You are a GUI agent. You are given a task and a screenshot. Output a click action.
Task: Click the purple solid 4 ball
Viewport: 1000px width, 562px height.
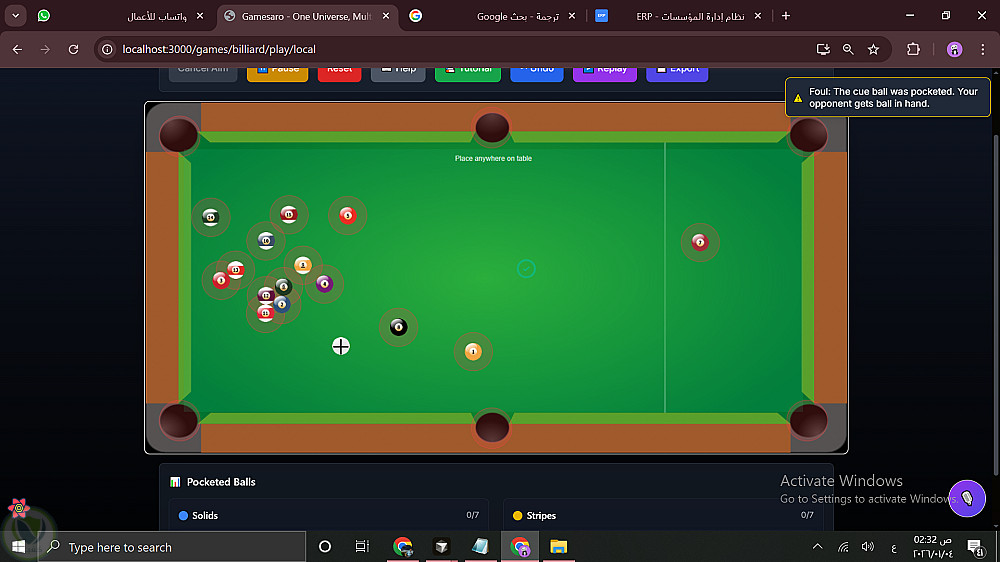click(324, 283)
